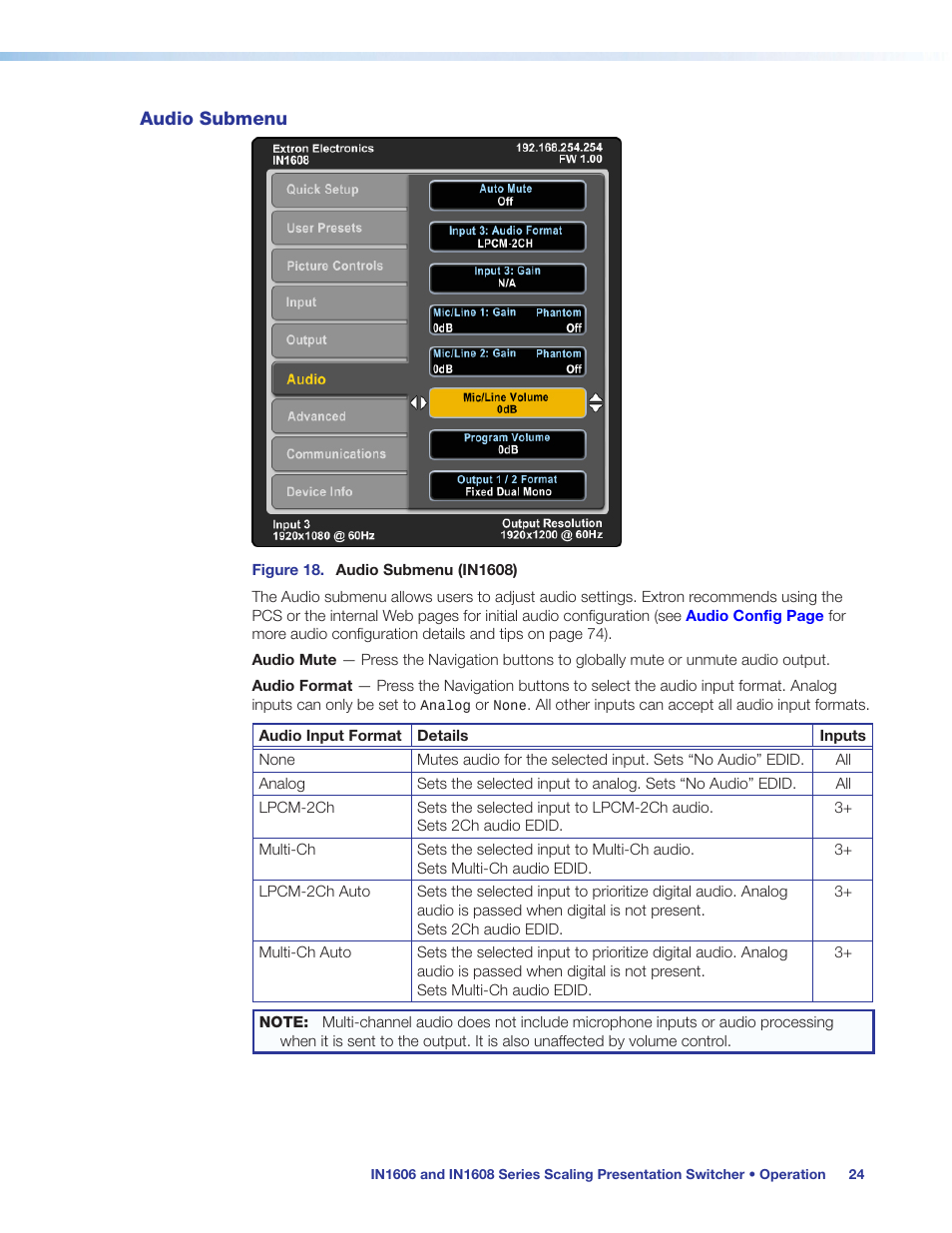The image size is (952, 1233).
Task: Click the Audio Submenu heading
Action: [x=214, y=119]
